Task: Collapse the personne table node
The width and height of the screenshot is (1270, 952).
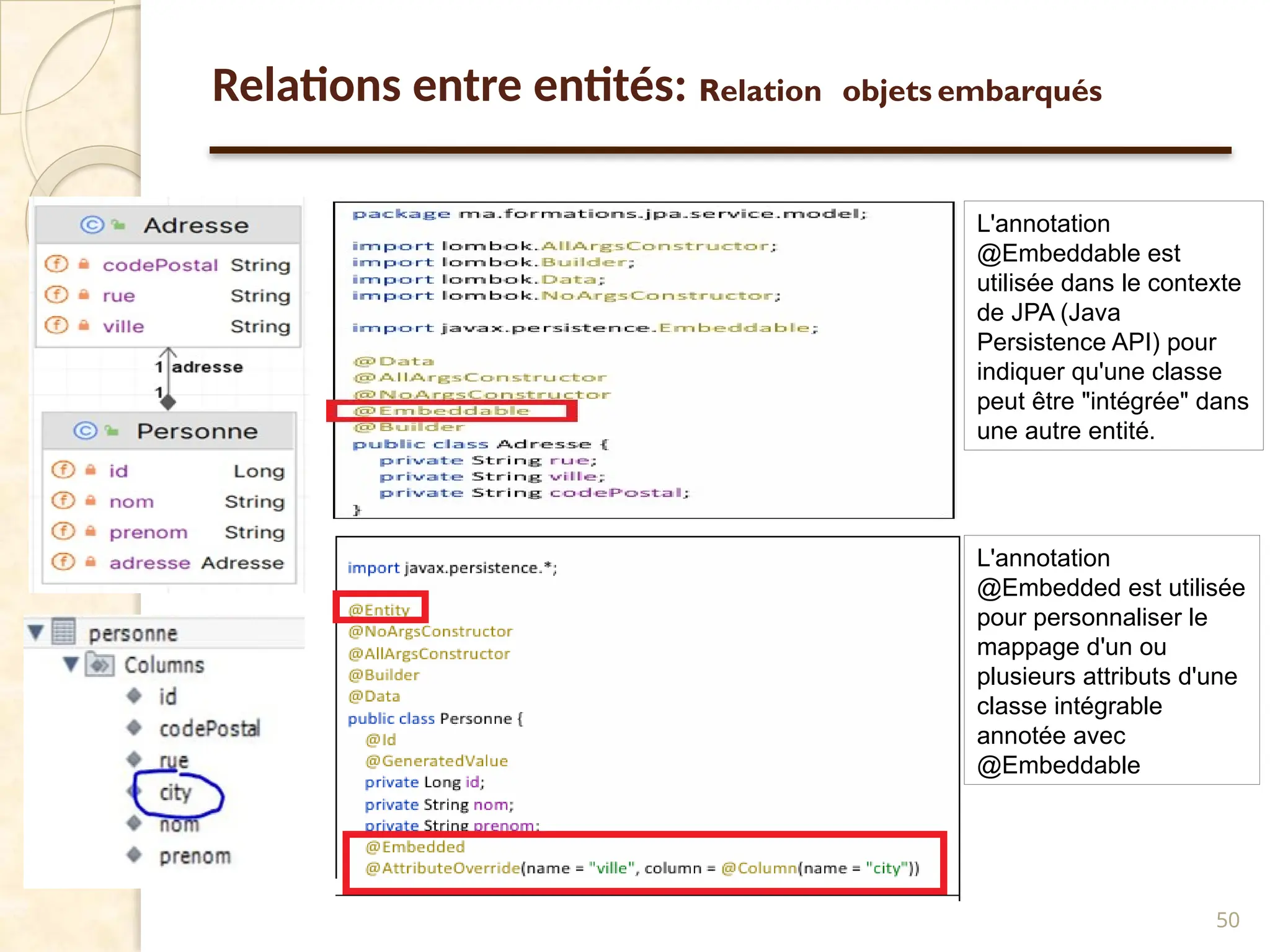Action: coord(36,632)
